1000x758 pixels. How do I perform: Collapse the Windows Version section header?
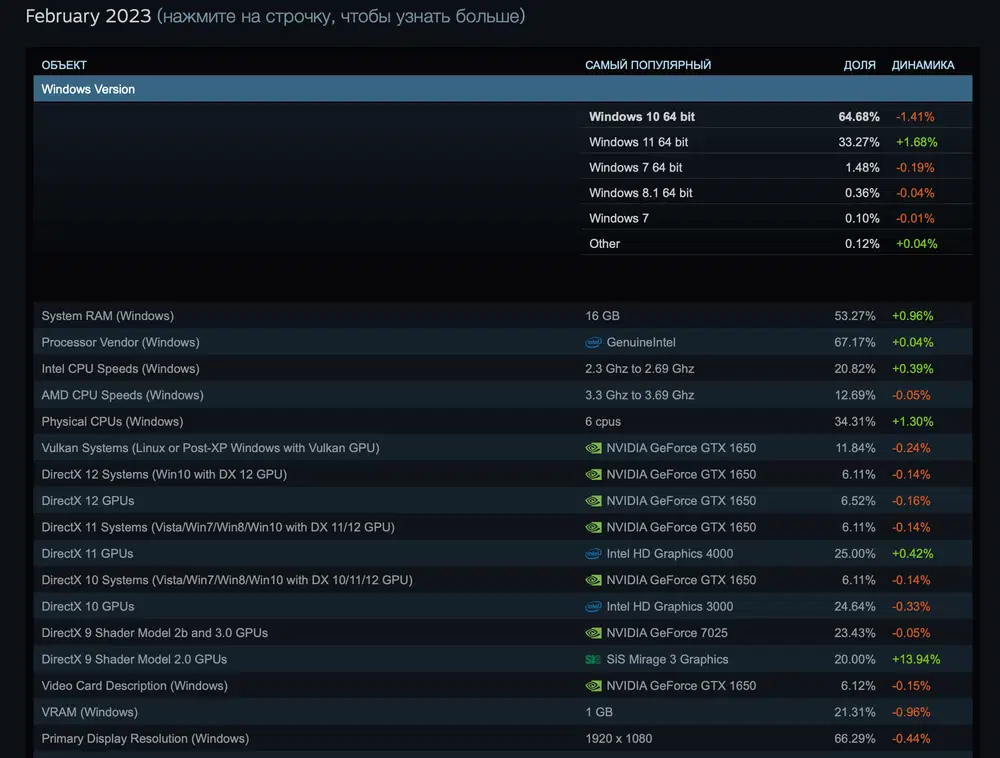(x=503, y=89)
